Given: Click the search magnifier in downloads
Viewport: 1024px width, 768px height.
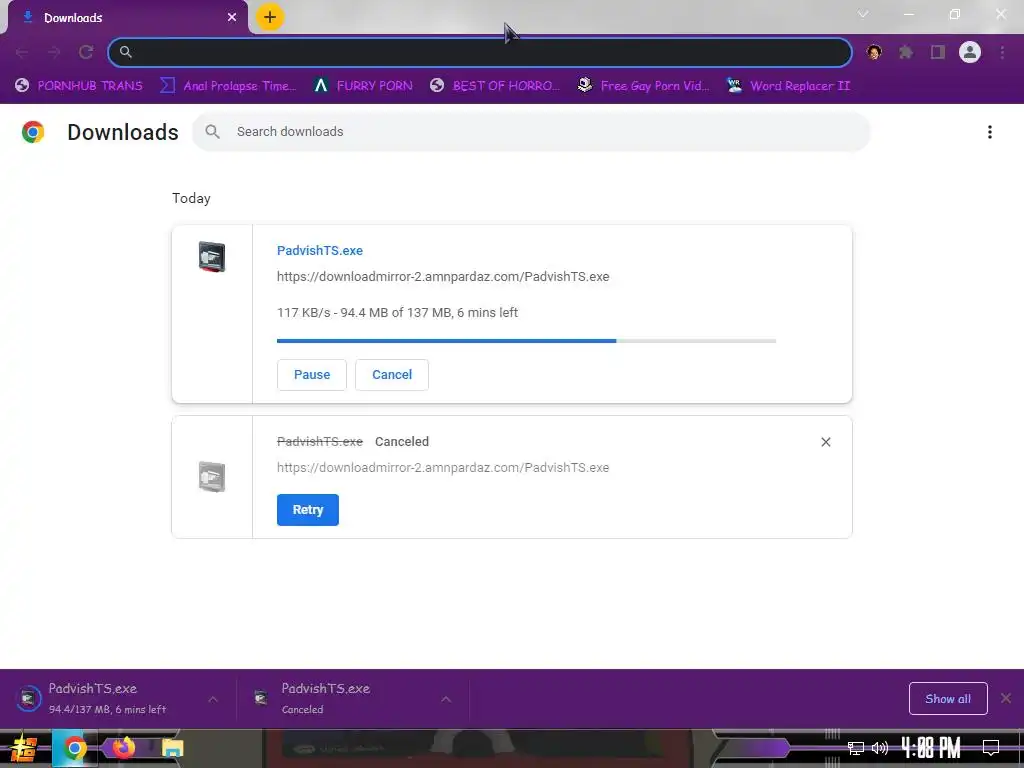Looking at the screenshot, I should pos(212,132).
